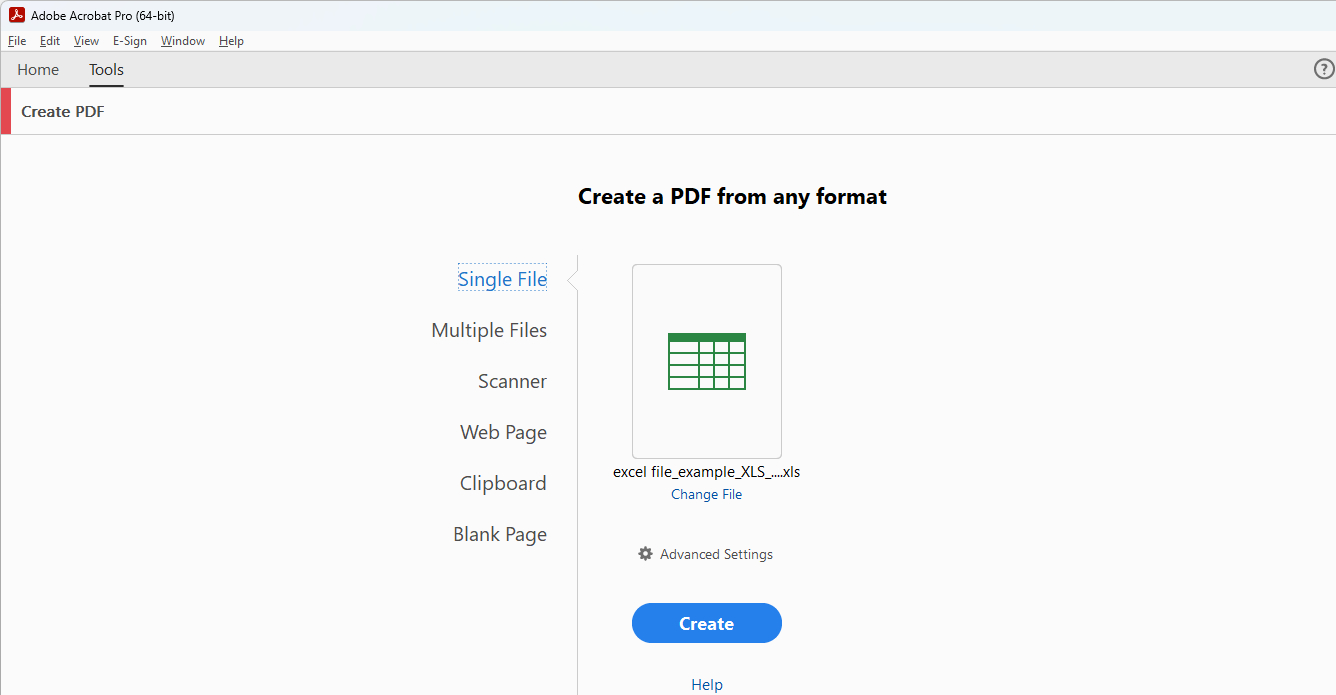The width and height of the screenshot is (1336, 695).
Task: Click the Excel spreadsheet file thumbnail
Action: pyautogui.click(x=707, y=361)
